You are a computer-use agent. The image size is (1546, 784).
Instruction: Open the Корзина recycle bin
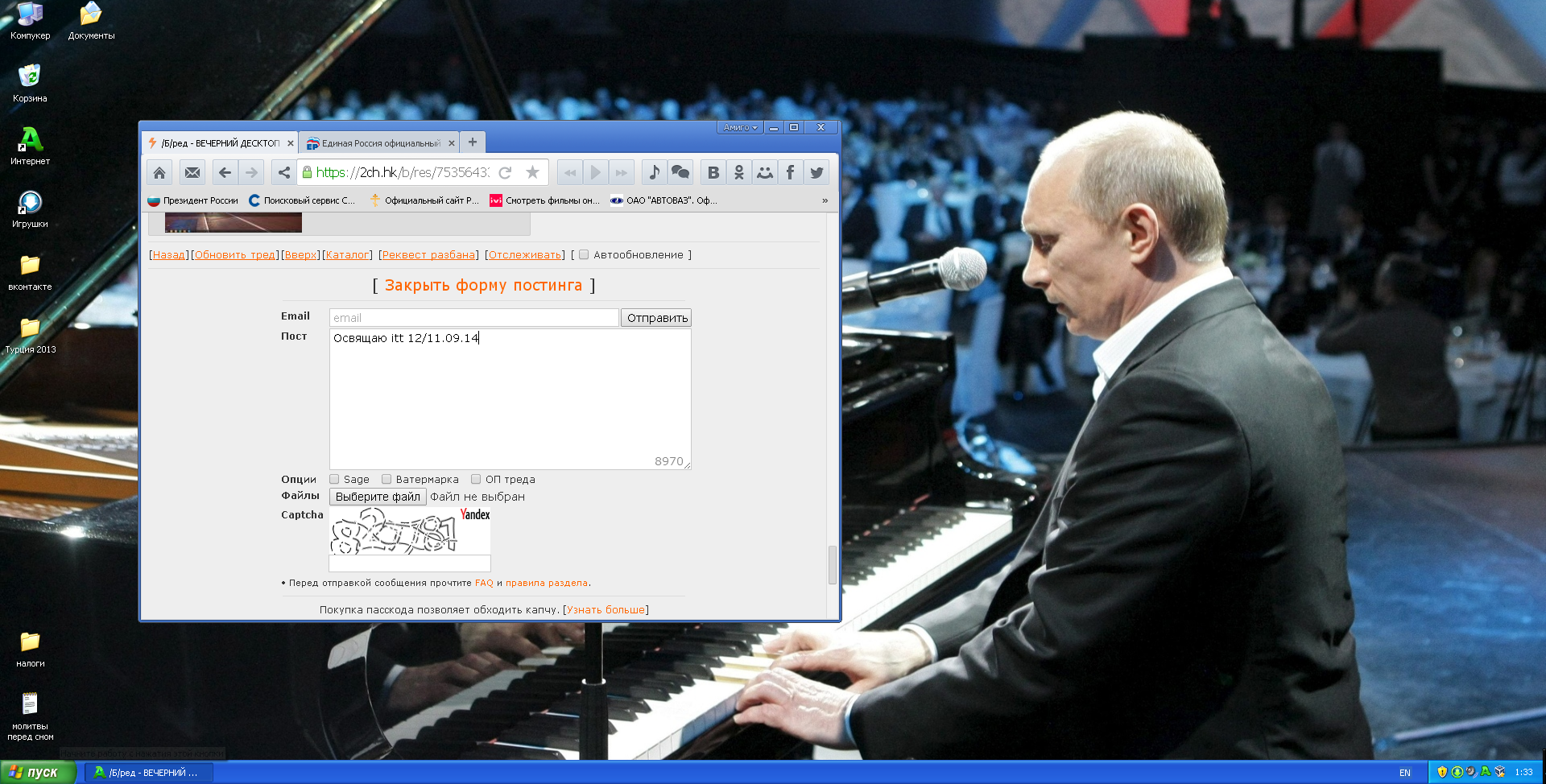pyautogui.click(x=30, y=83)
